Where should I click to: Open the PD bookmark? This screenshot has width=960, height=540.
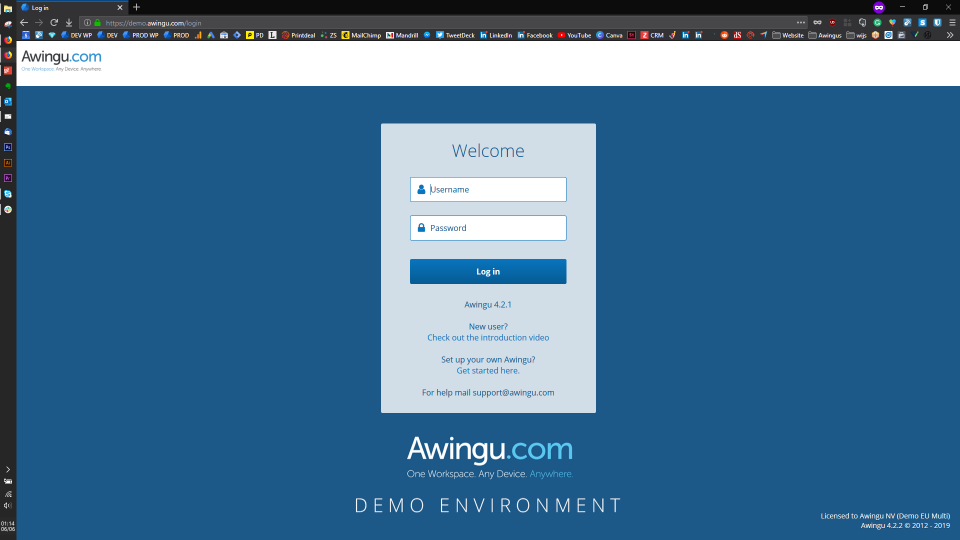coord(255,35)
